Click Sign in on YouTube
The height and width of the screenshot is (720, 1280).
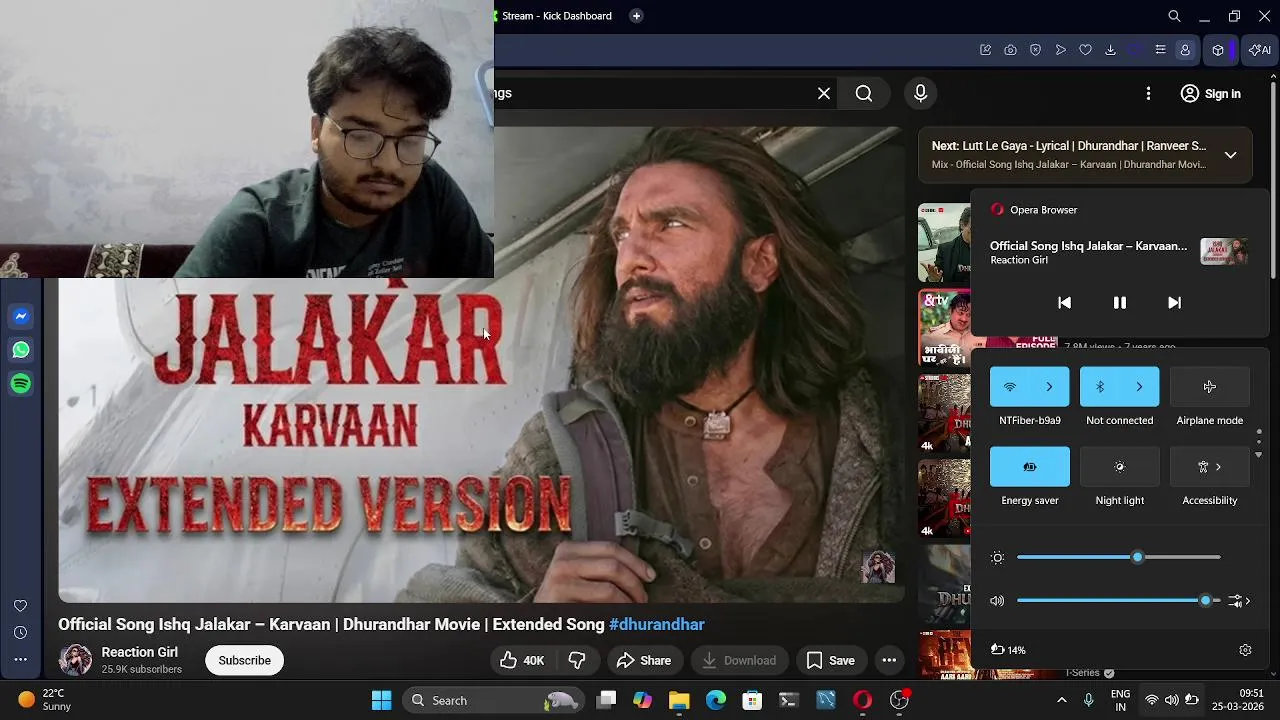(1210, 93)
